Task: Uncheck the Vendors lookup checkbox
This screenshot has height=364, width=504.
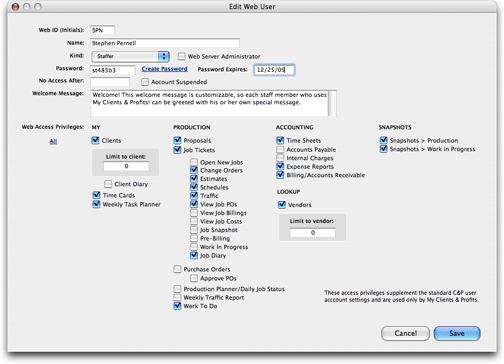Action: pos(282,205)
